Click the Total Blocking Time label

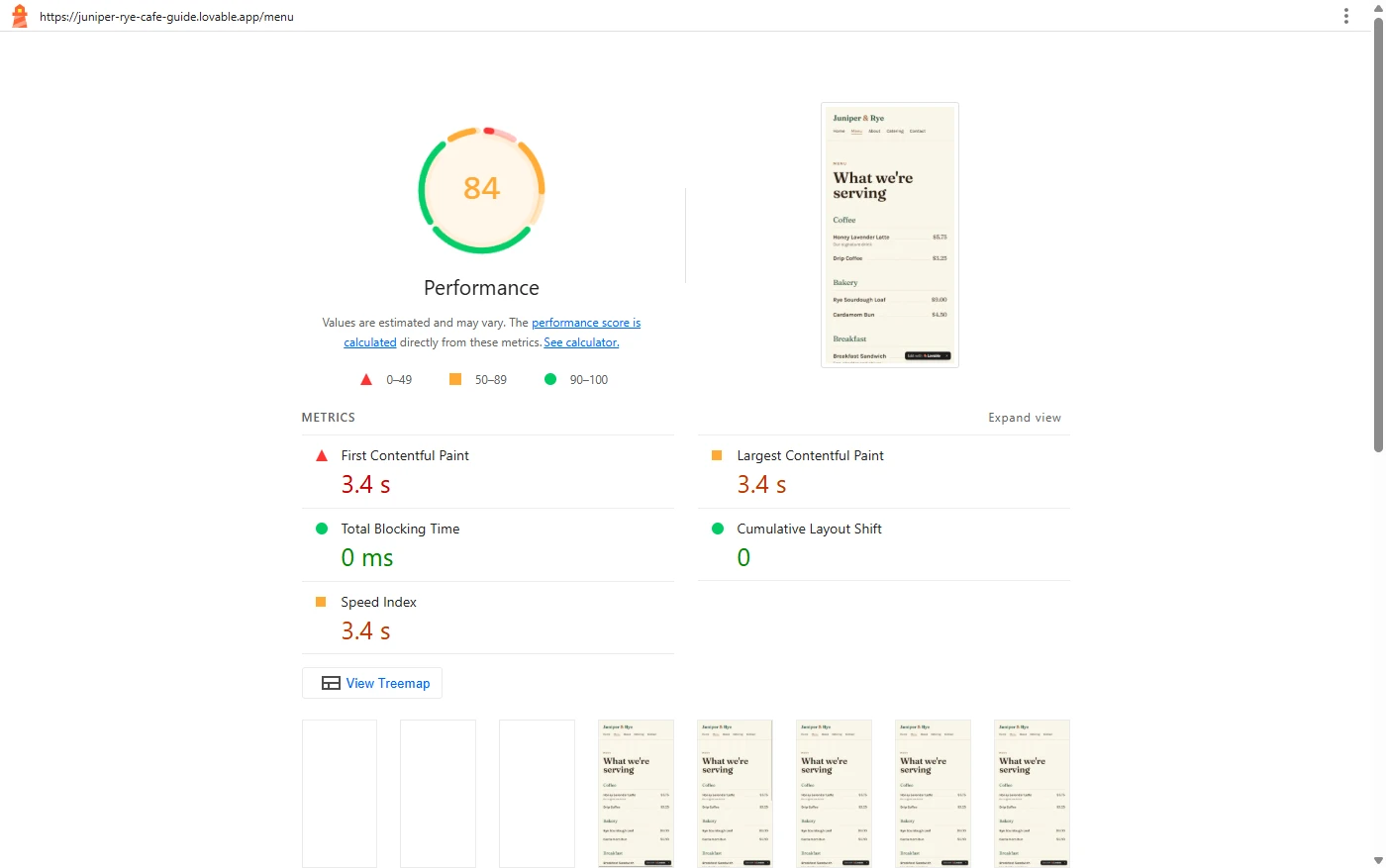coord(401,529)
